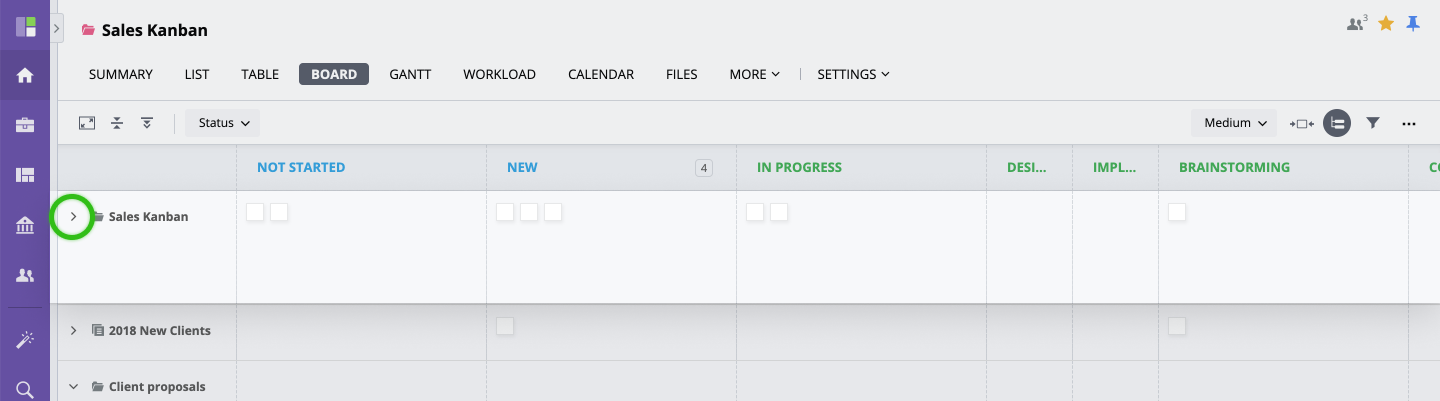
Task: Toggle the blue pin icon
Action: coord(1413,23)
